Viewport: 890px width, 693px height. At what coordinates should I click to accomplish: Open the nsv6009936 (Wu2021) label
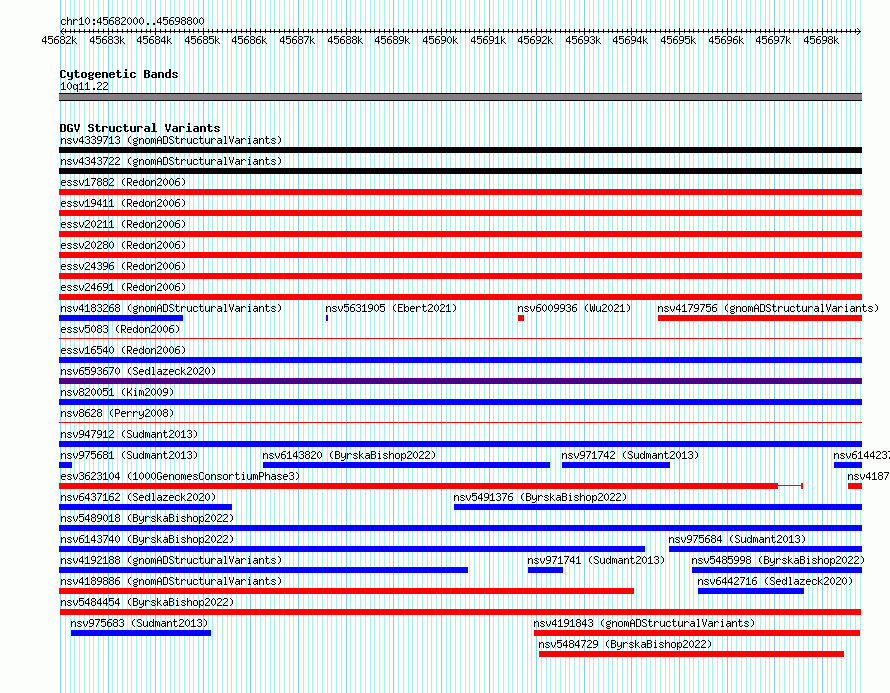(574, 308)
